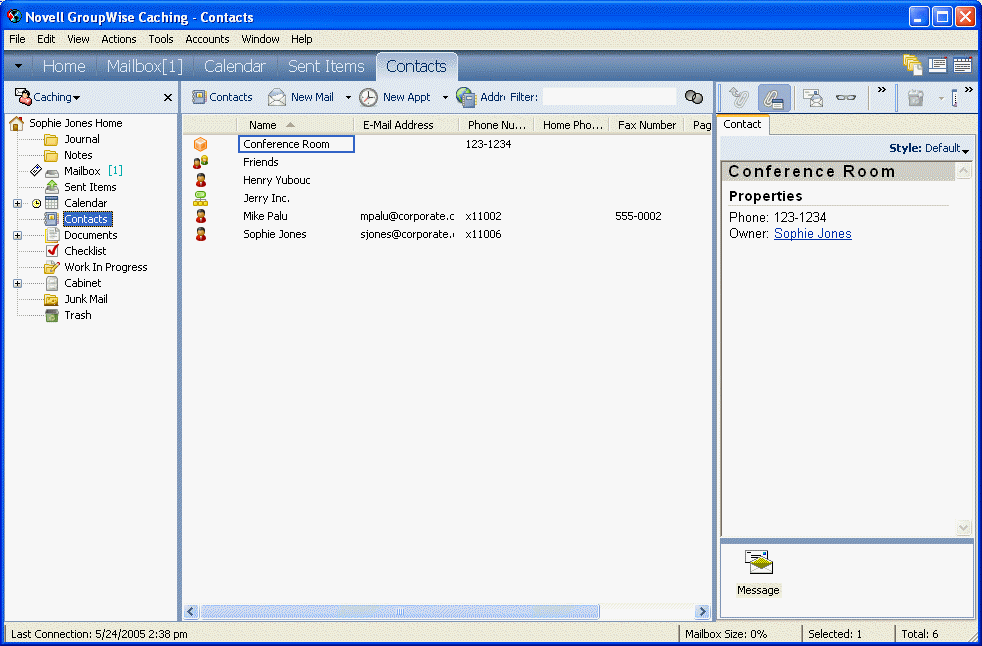Select Sophie Jones Home root folder
Screen dimensions: 982x646
[x=76, y=123]
